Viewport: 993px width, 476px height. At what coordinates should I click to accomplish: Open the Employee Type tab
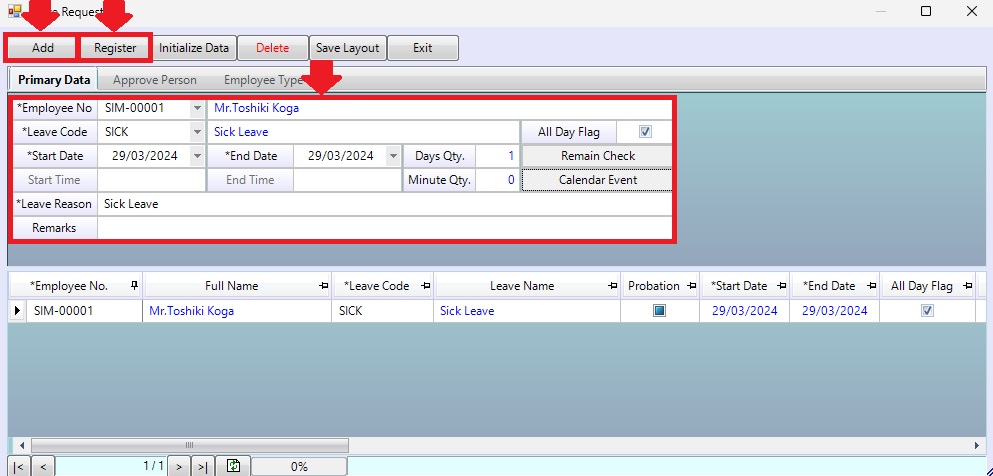[262, 80]
